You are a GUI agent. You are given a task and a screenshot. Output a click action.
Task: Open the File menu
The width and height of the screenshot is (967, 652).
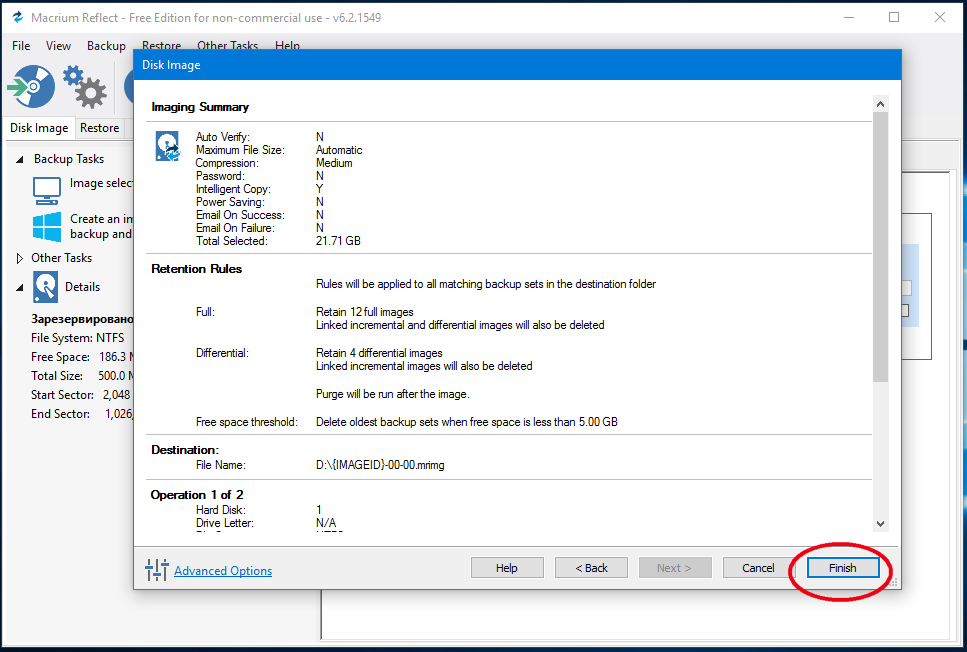[21, 46]
